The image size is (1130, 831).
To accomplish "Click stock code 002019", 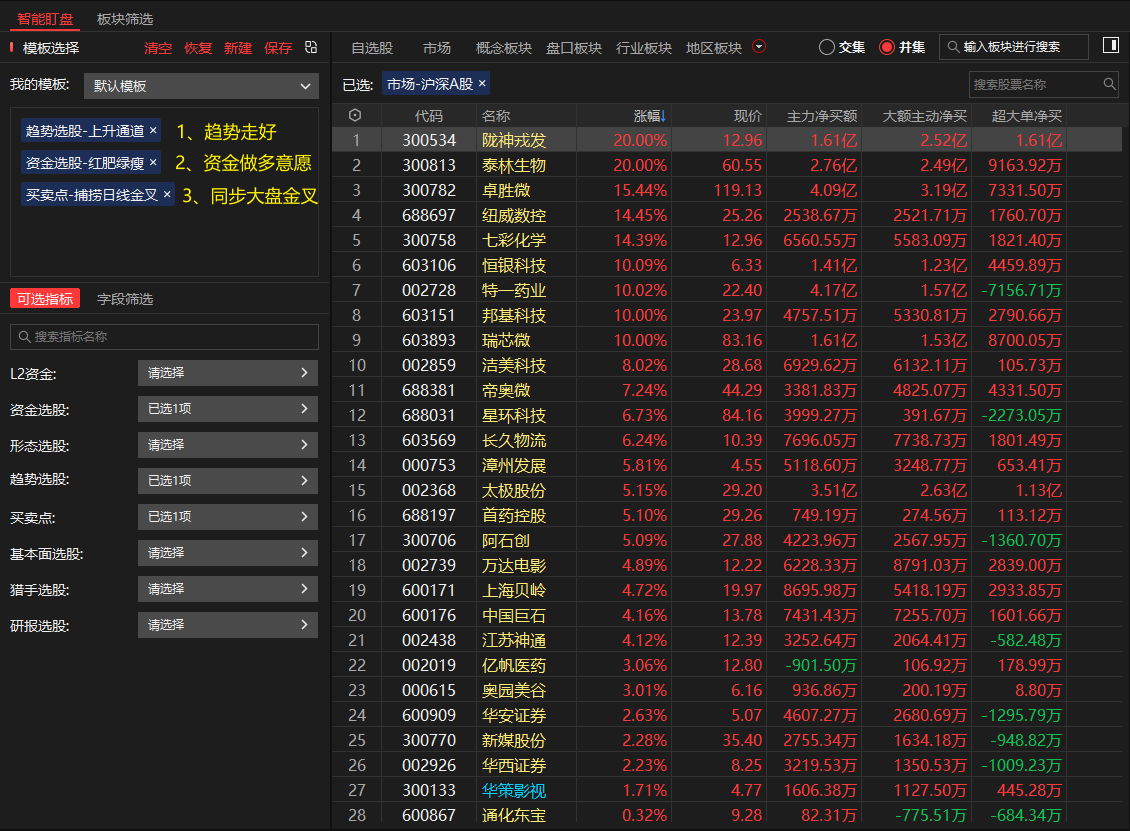I will (x=429, y=665).
